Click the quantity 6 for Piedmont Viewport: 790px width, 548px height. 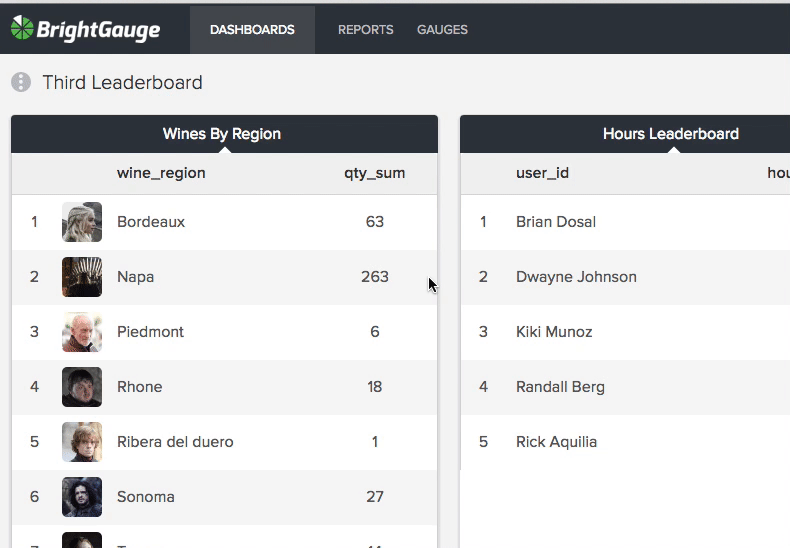coord(375,332)
